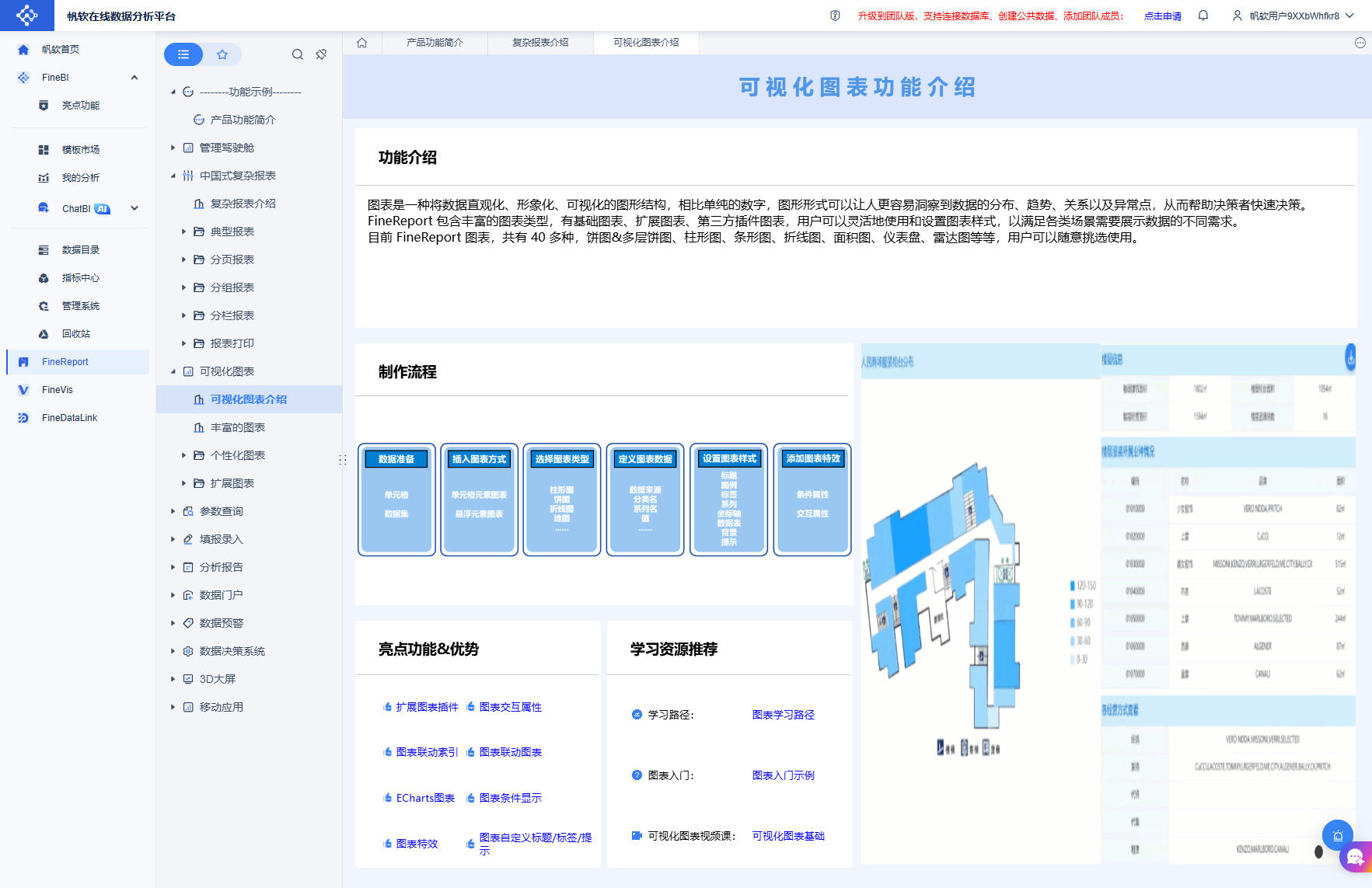This screenshot has height=888, width=1372.
Task: Switch to the 复杂报表介绍 tab
Action: (x=540, y=43)
